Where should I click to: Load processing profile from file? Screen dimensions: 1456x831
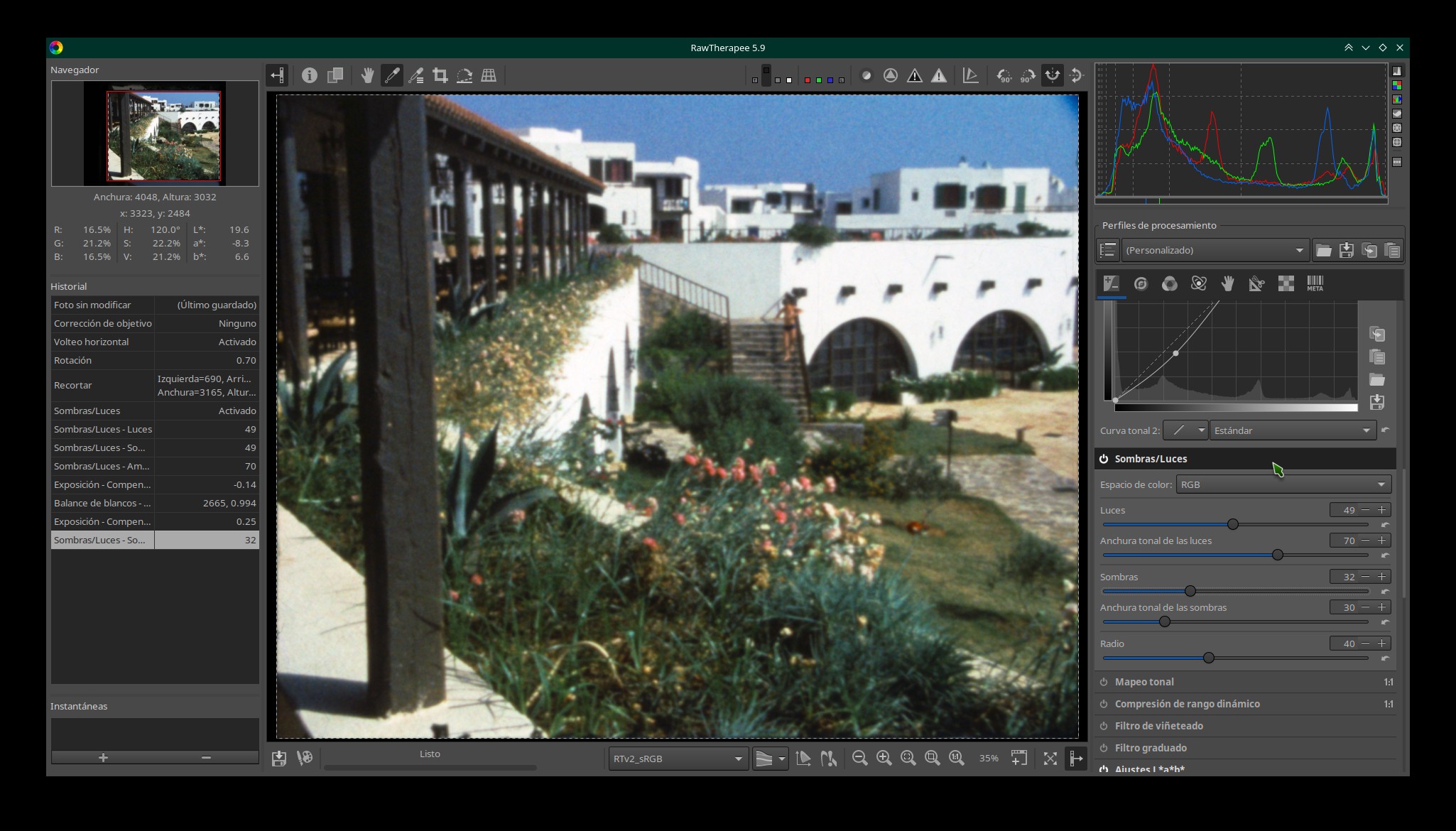pos(1323,250)
